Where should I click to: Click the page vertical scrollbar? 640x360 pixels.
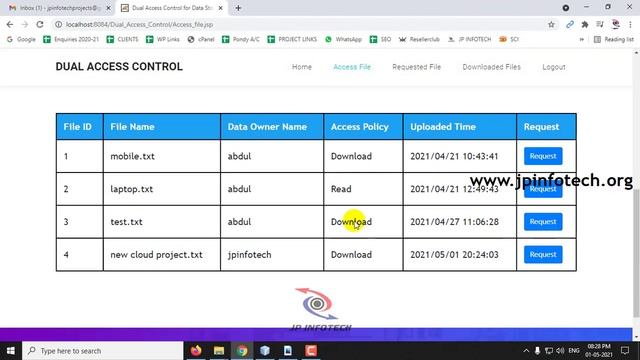click(x=636, y=253)
